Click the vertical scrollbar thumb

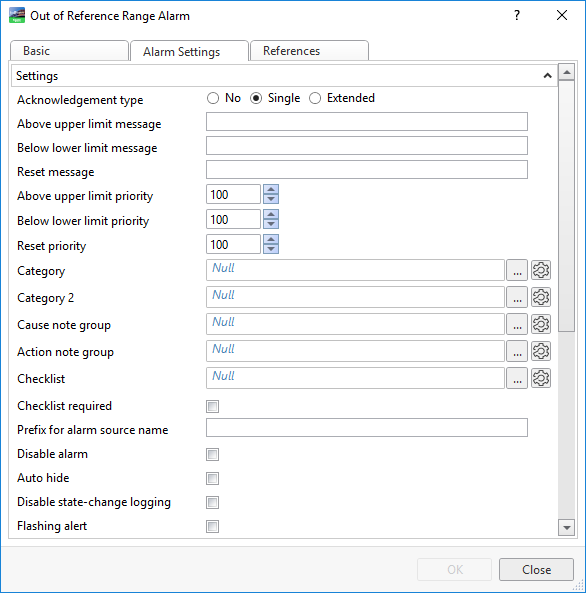point(566,206)
